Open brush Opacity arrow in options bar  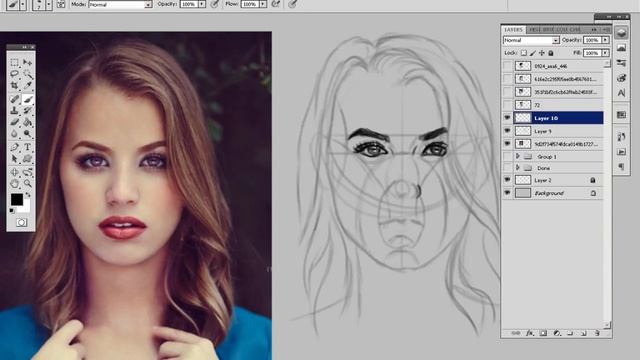click(x=202, y=4)
